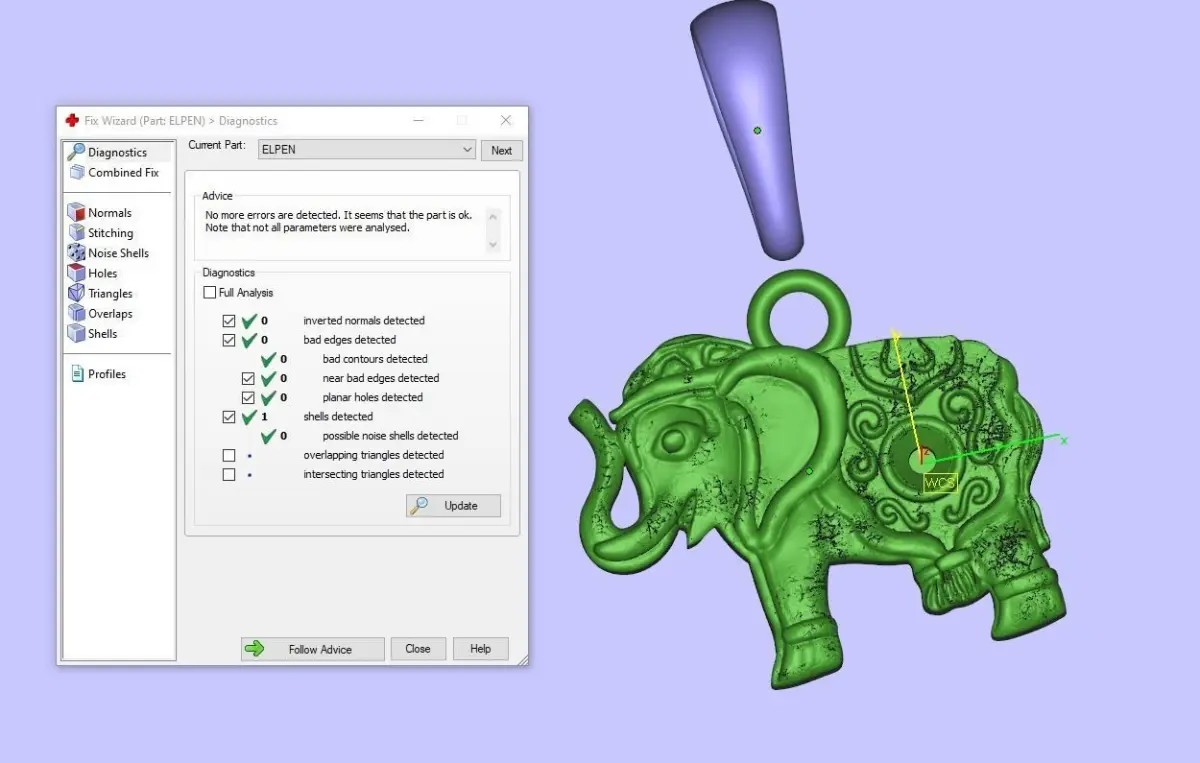Enable the Full Analysis checkbox
Screen dimensions: 1200x763
(x=209, y=293)
